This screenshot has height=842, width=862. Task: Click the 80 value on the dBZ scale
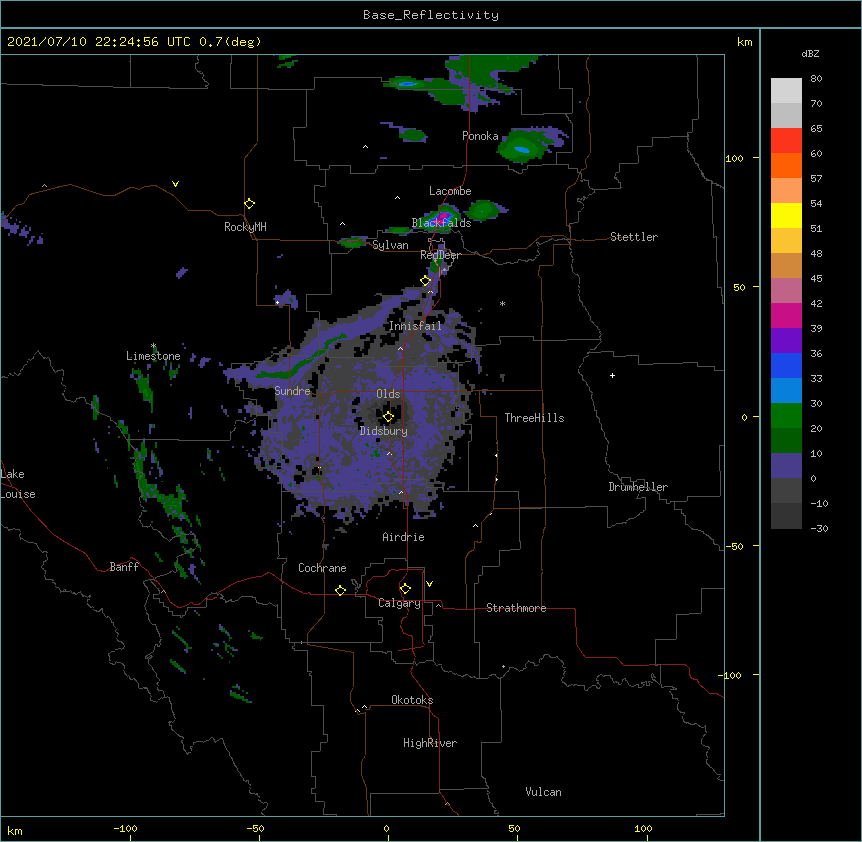pyautogui.click(x=816, y=79)
